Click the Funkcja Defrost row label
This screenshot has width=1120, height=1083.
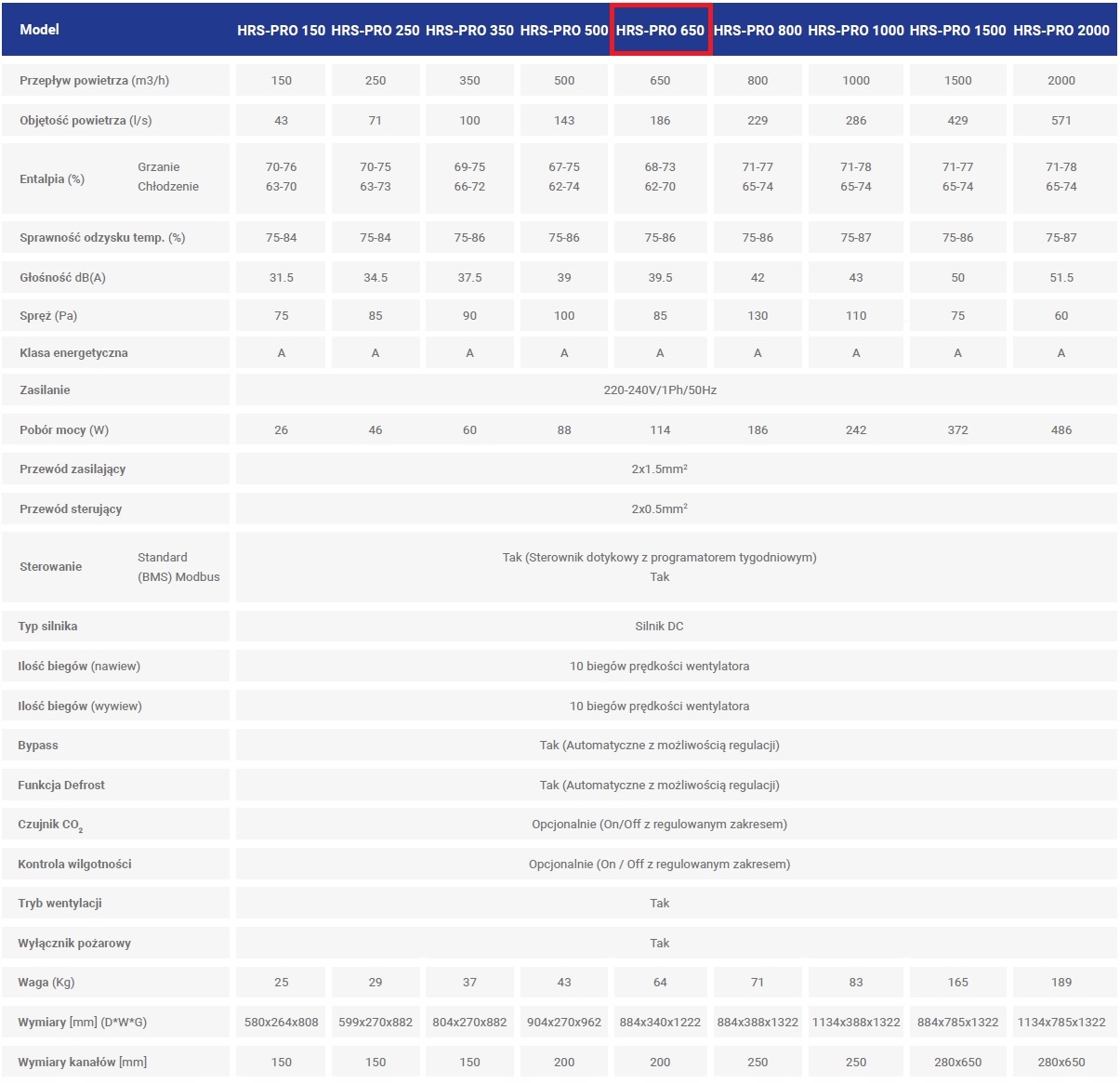pos(61,786)
